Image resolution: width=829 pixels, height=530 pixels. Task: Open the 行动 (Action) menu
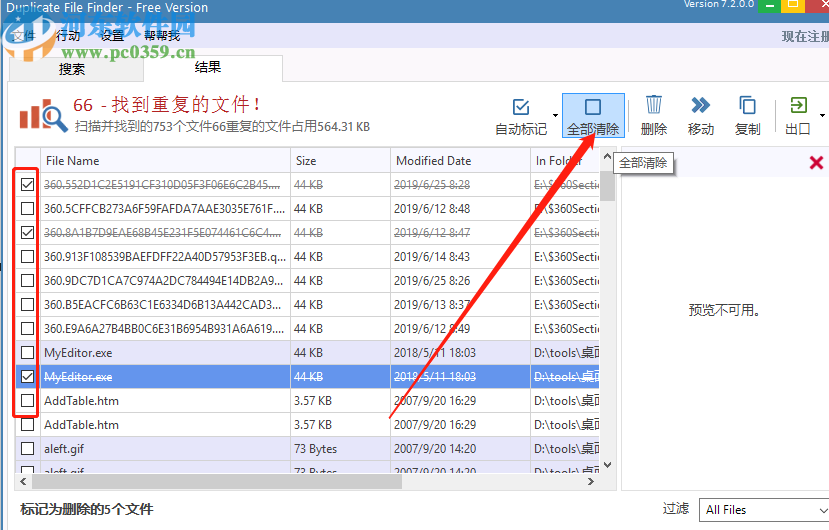click(x=68, y=36)
